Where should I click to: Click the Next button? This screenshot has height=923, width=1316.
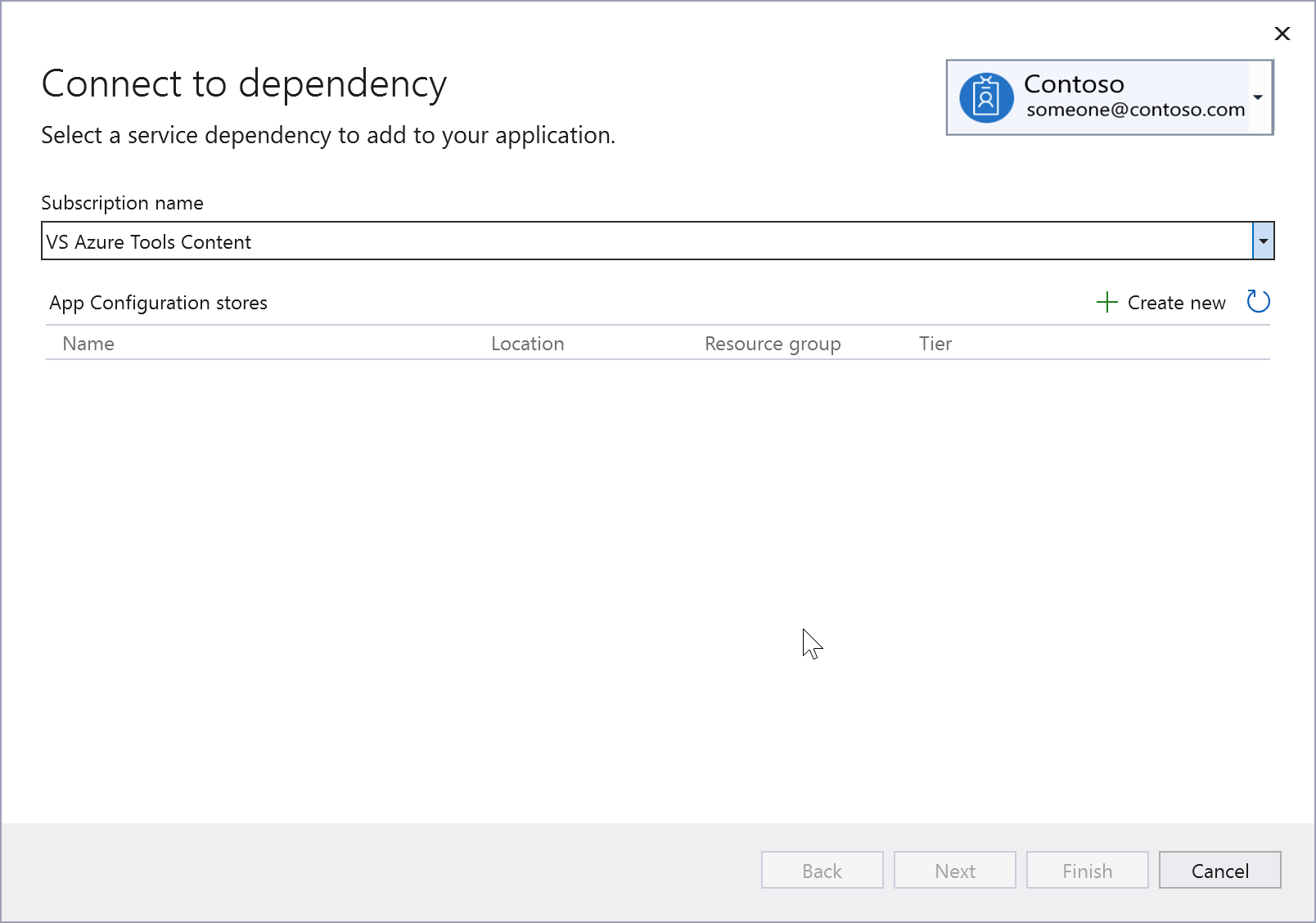(955, 870)
